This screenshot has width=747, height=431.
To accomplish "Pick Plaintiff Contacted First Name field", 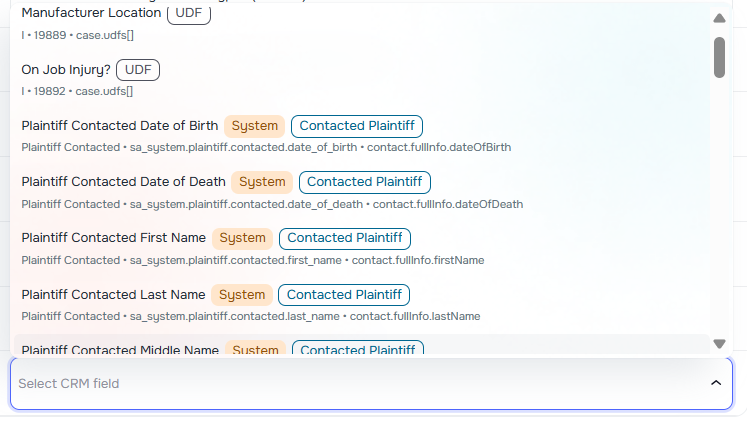I will [113, 238].
